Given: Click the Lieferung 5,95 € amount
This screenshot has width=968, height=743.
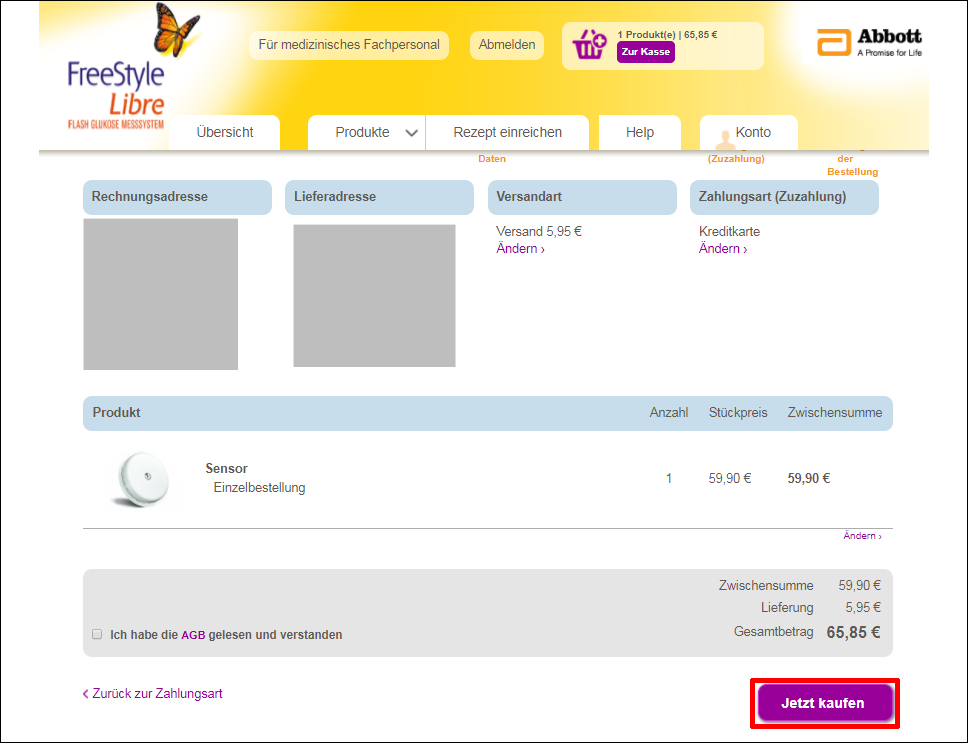Looking at the screenshot, I should 863,608.
